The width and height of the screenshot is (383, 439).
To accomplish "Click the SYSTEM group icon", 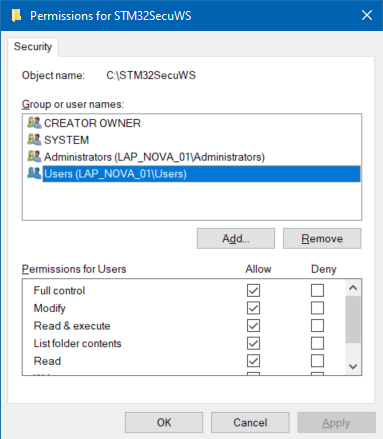I will 34,140.
